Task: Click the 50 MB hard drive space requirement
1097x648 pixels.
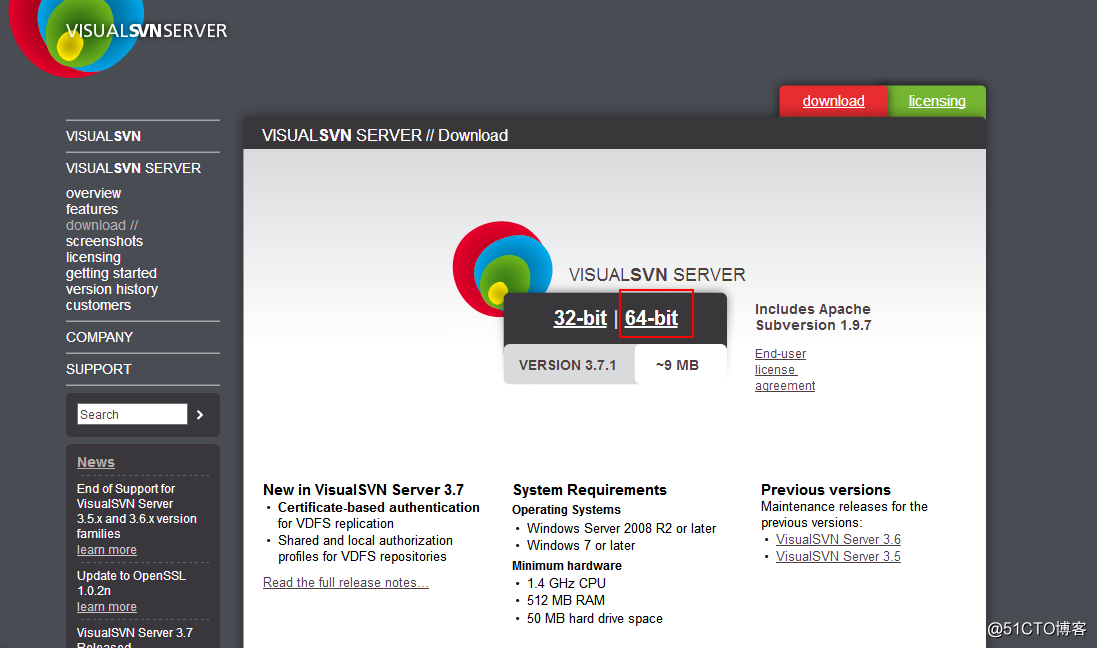Action: [595, 619]
